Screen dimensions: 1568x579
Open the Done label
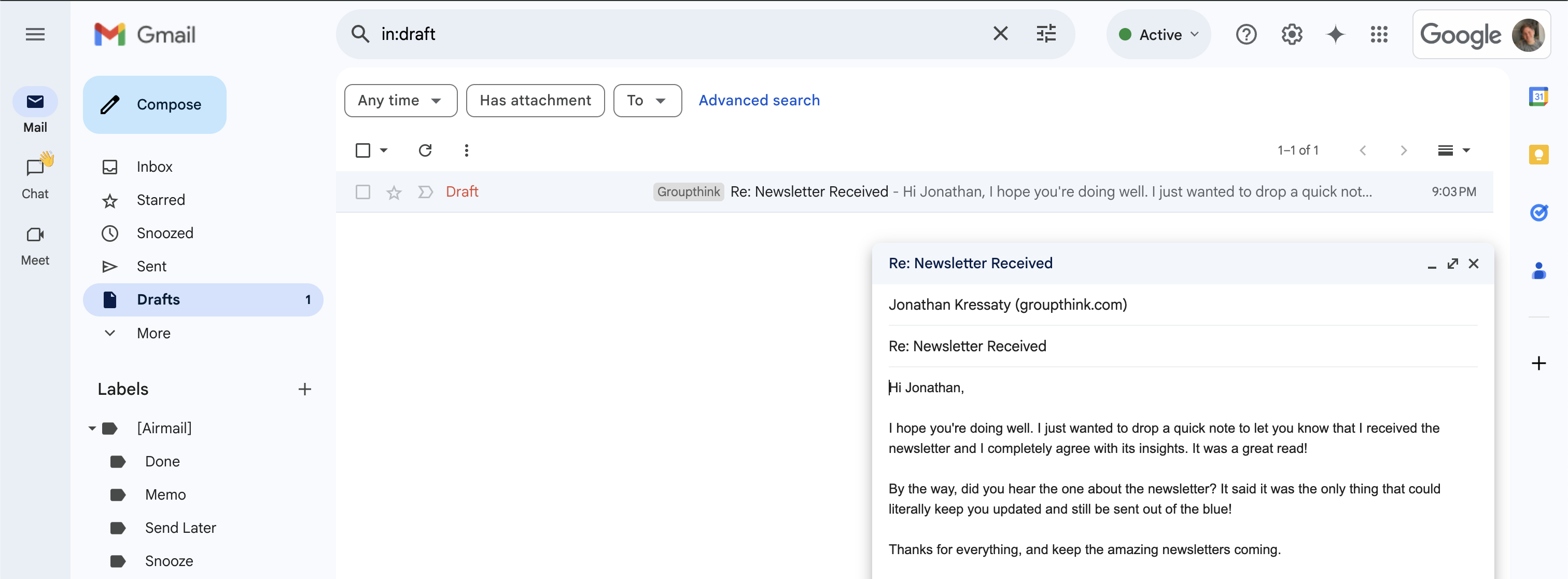pyautogui.click(x=162, y=462)
